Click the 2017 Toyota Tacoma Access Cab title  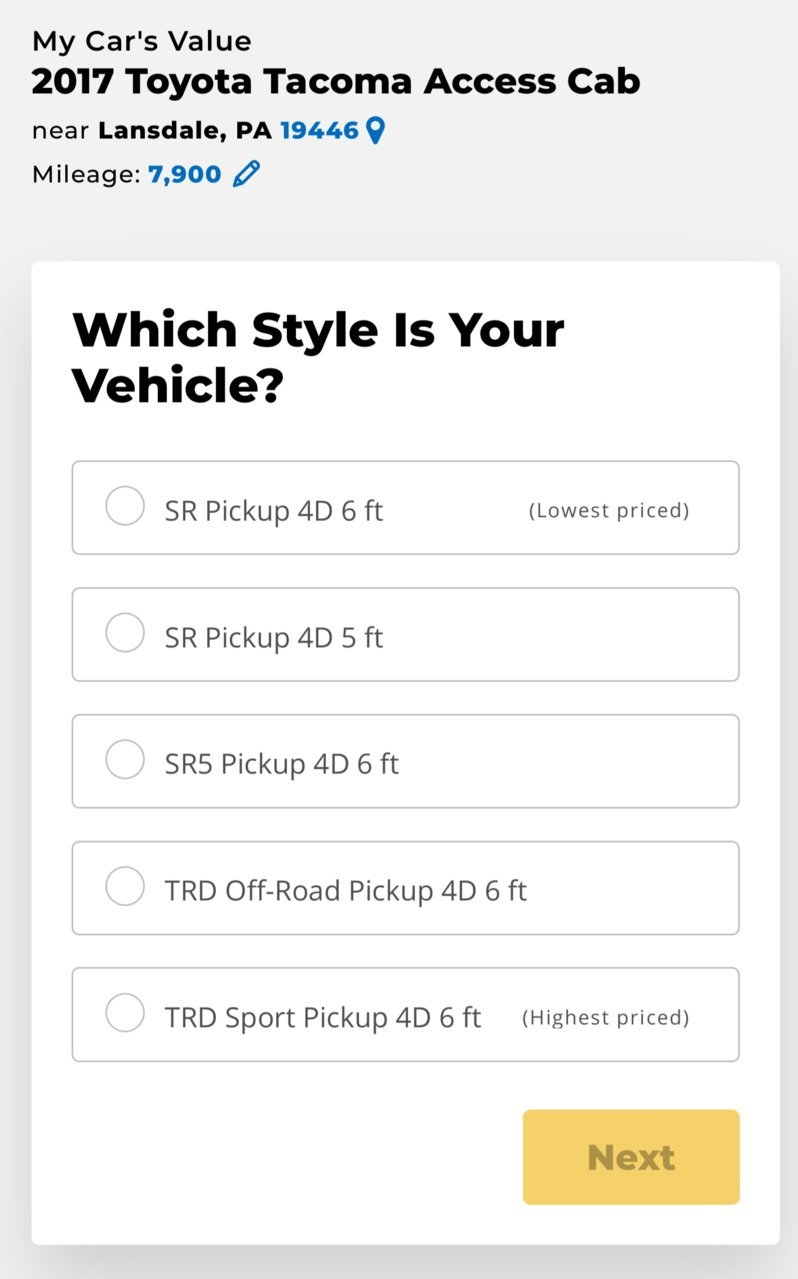tap(336, 81)
